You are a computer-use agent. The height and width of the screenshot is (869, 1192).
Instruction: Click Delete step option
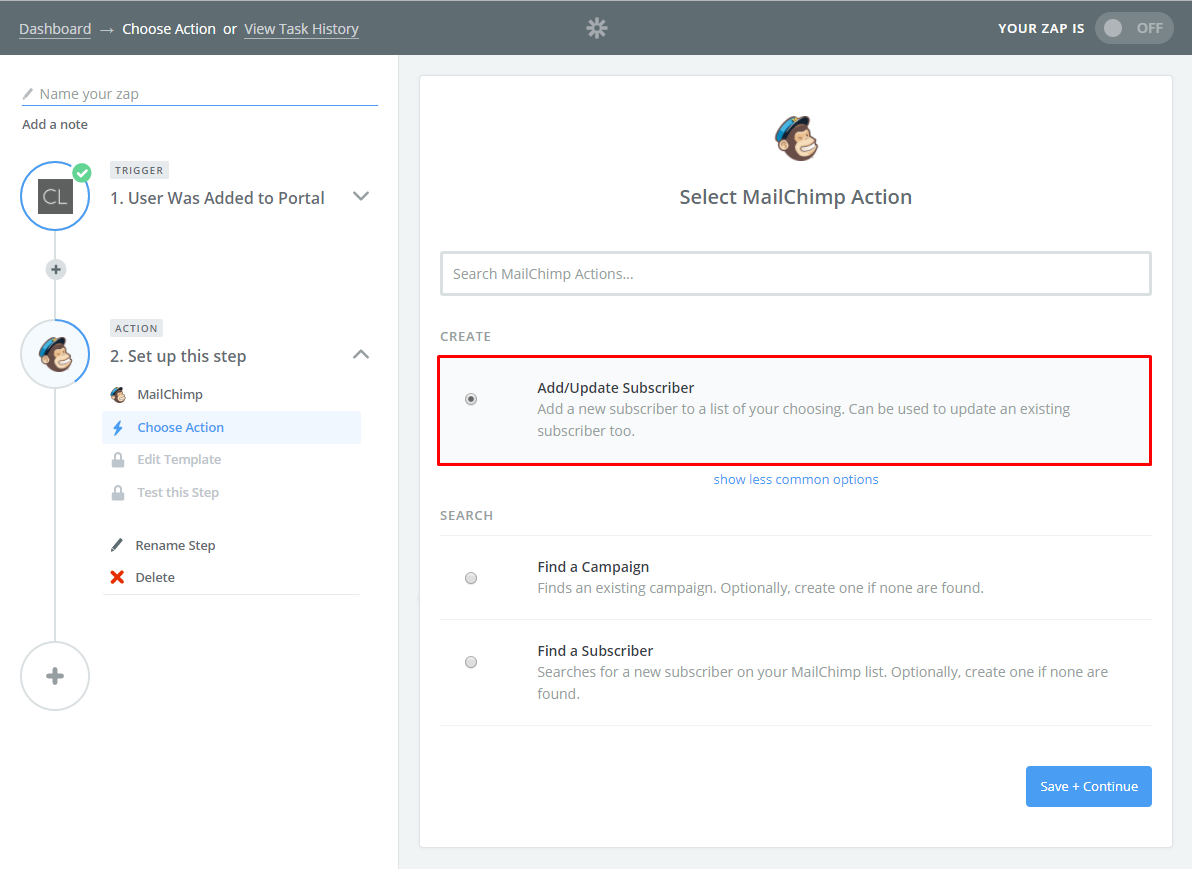[x=155, y=577]
